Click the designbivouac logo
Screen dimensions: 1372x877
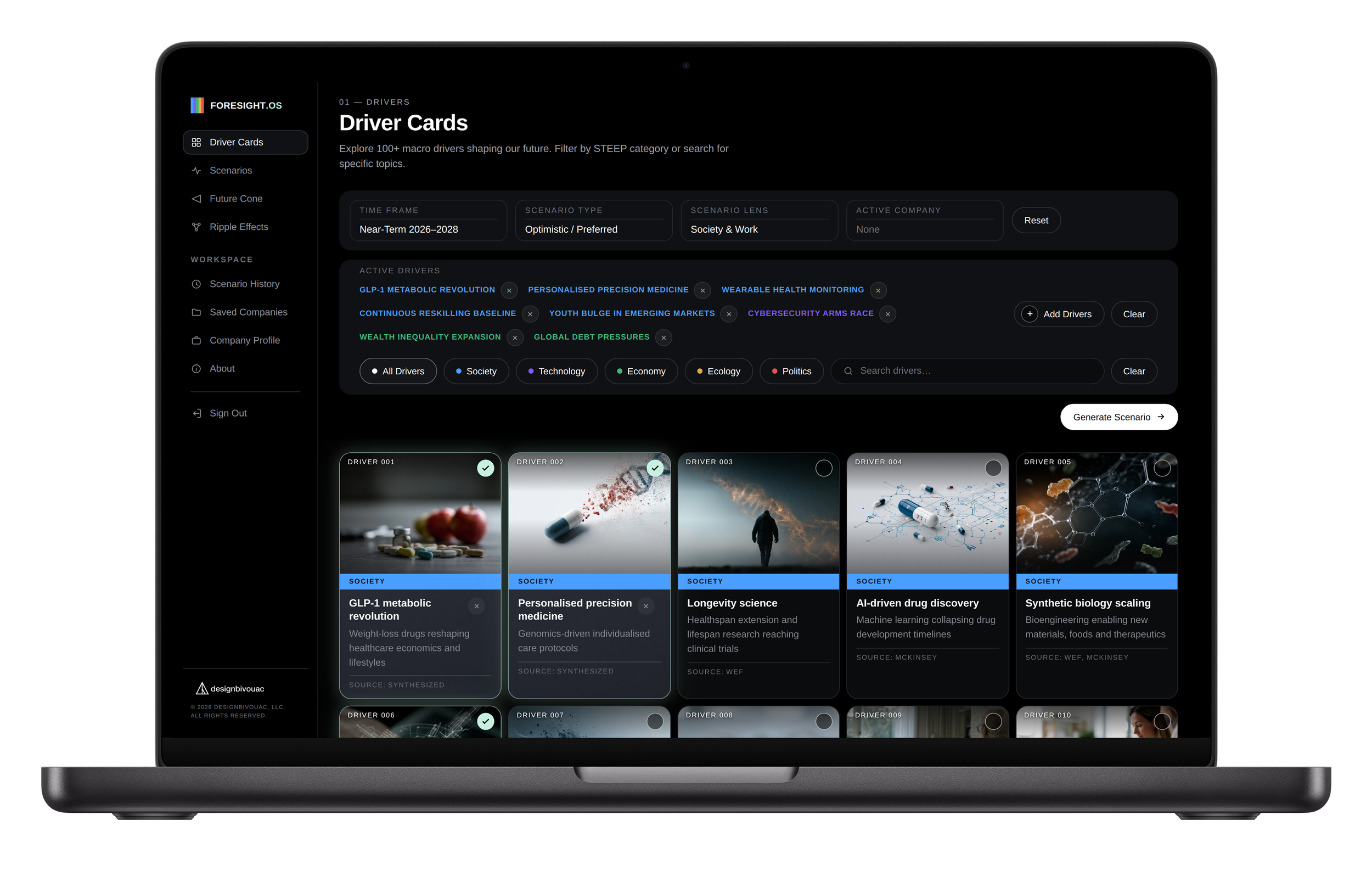click(x=230, y=689)
